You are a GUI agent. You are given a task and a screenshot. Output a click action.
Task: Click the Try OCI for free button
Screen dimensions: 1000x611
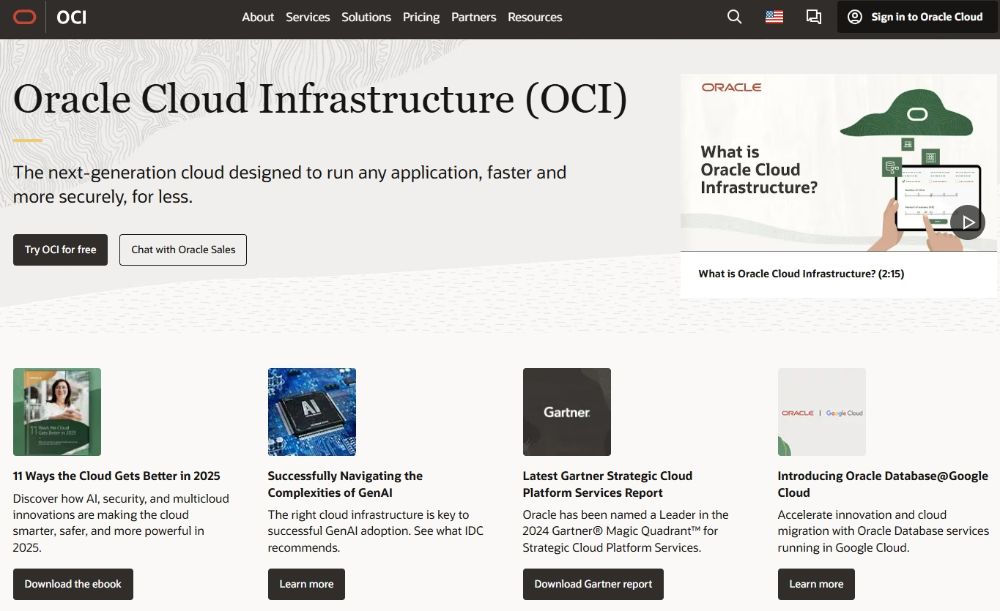tap(61, 250)
